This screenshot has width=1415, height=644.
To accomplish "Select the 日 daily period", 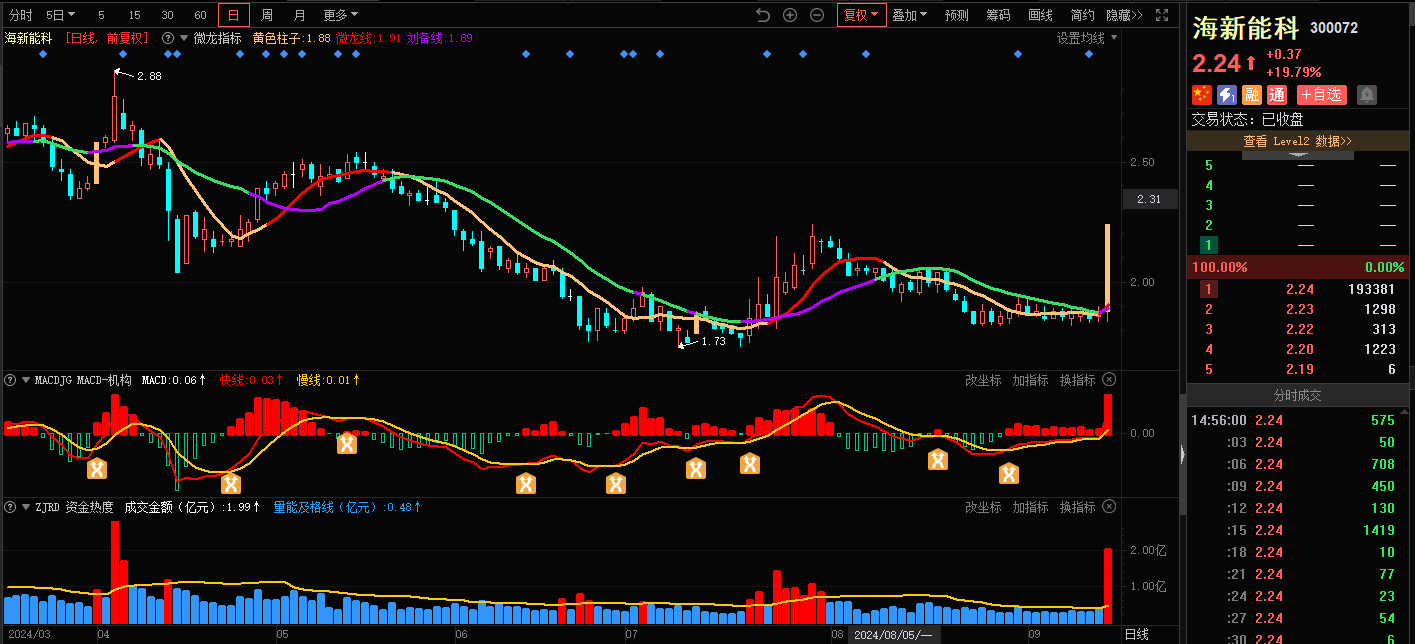I will pyautogui.click(x=234, y=15).
